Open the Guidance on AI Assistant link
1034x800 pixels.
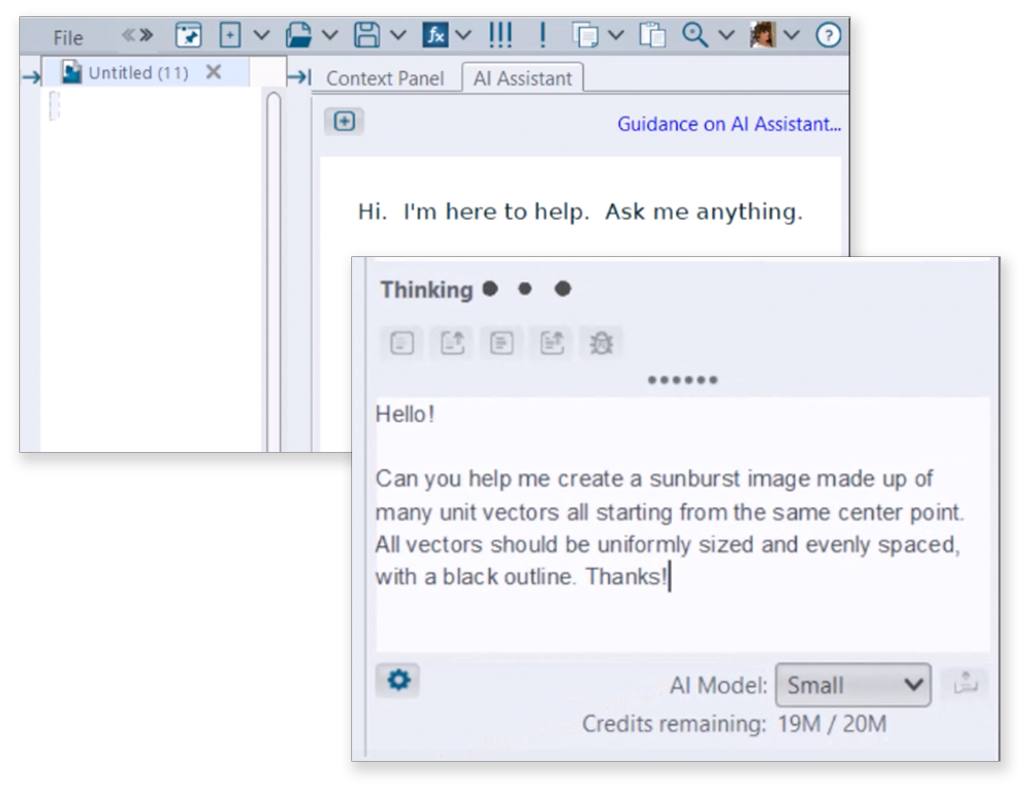[727, 125]
